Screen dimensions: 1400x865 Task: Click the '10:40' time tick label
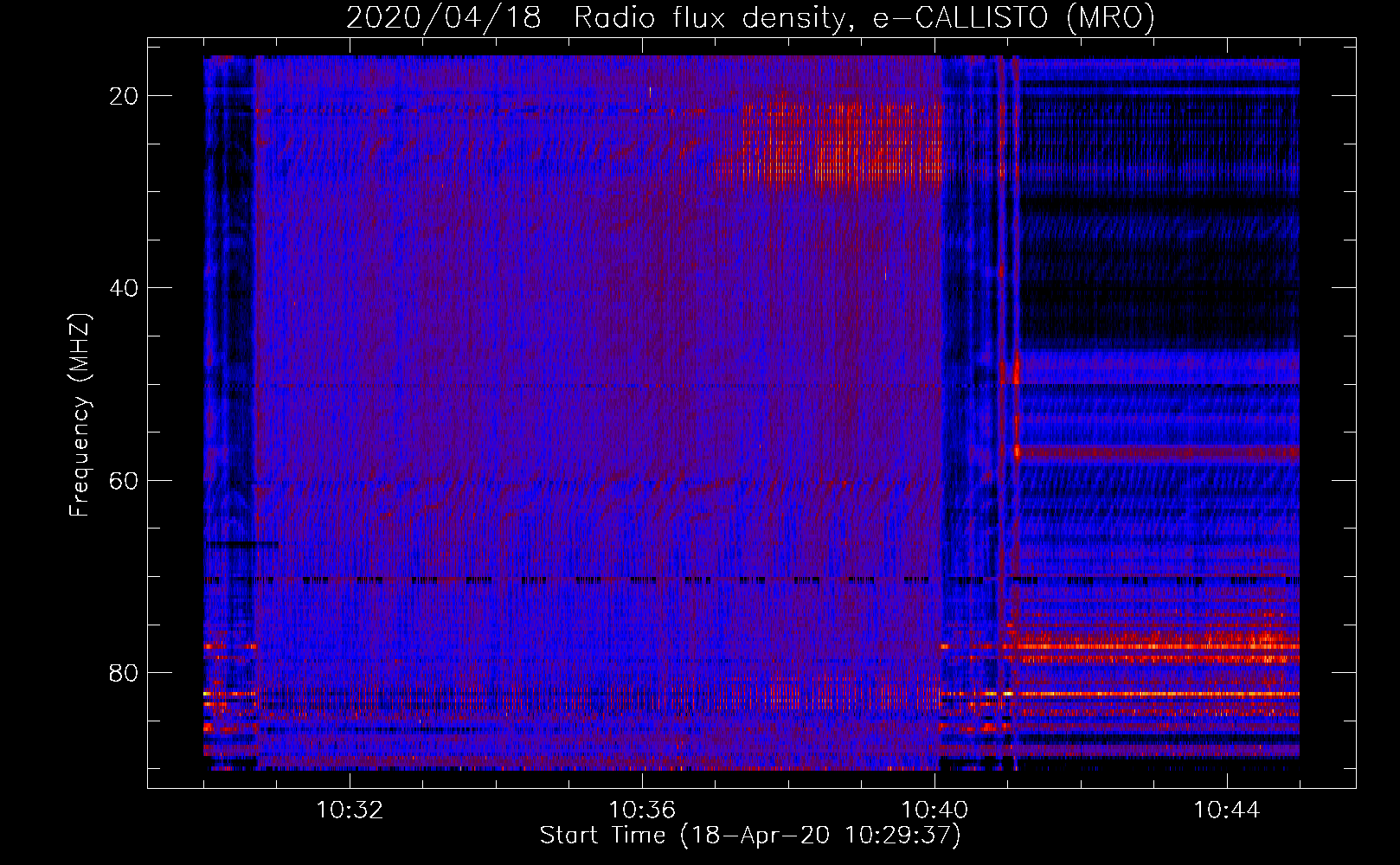tap(934, 811)
